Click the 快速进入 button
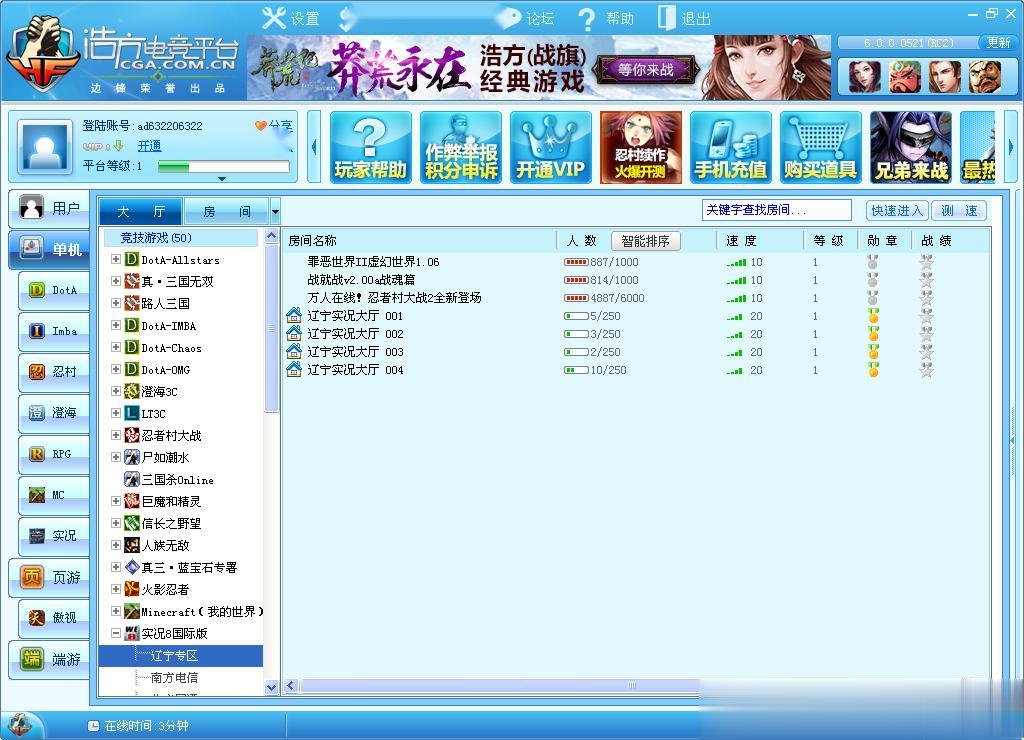This screenshot has width=1024, height=740. click(897, 210)
